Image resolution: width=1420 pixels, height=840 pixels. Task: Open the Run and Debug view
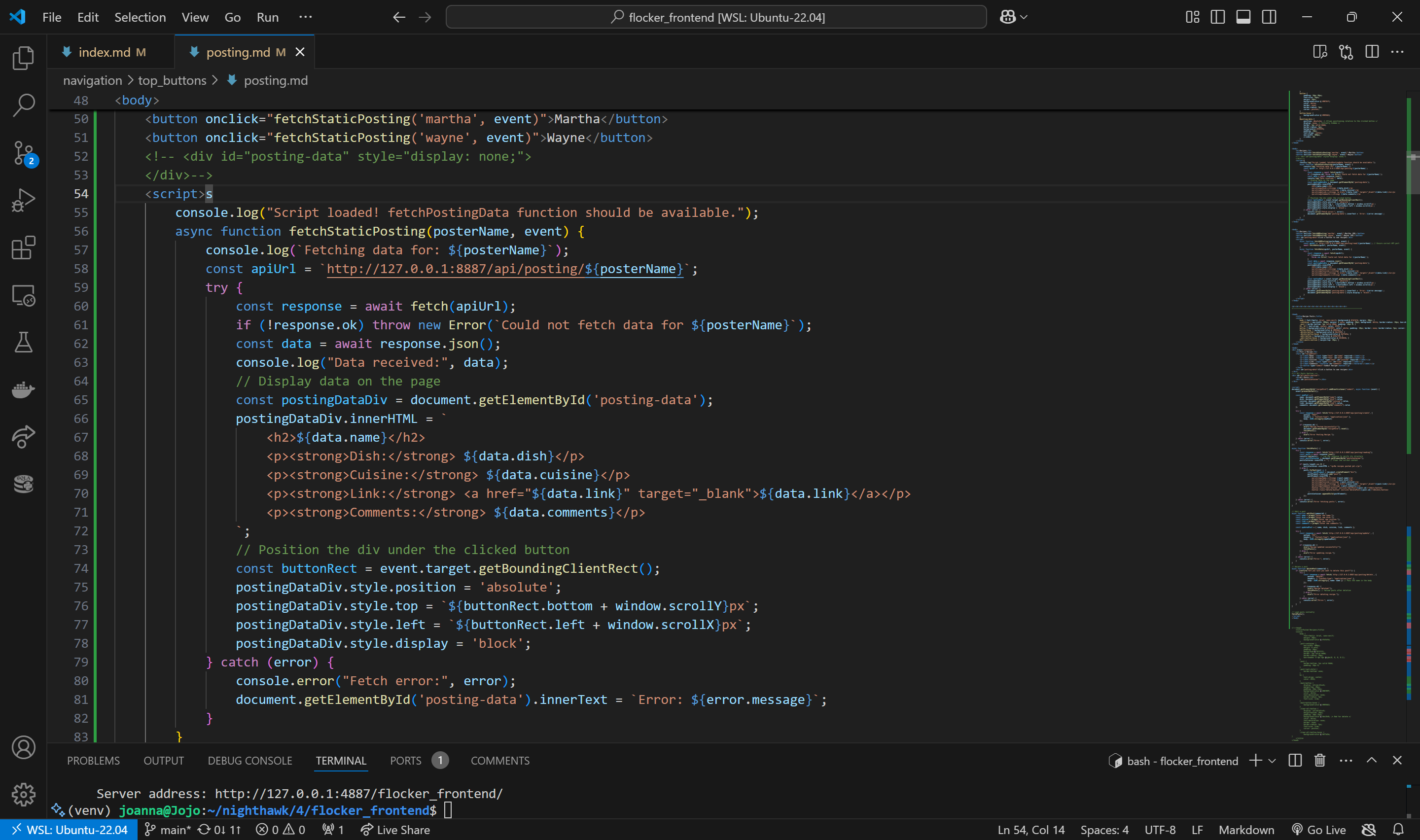[x=23, y=200]
